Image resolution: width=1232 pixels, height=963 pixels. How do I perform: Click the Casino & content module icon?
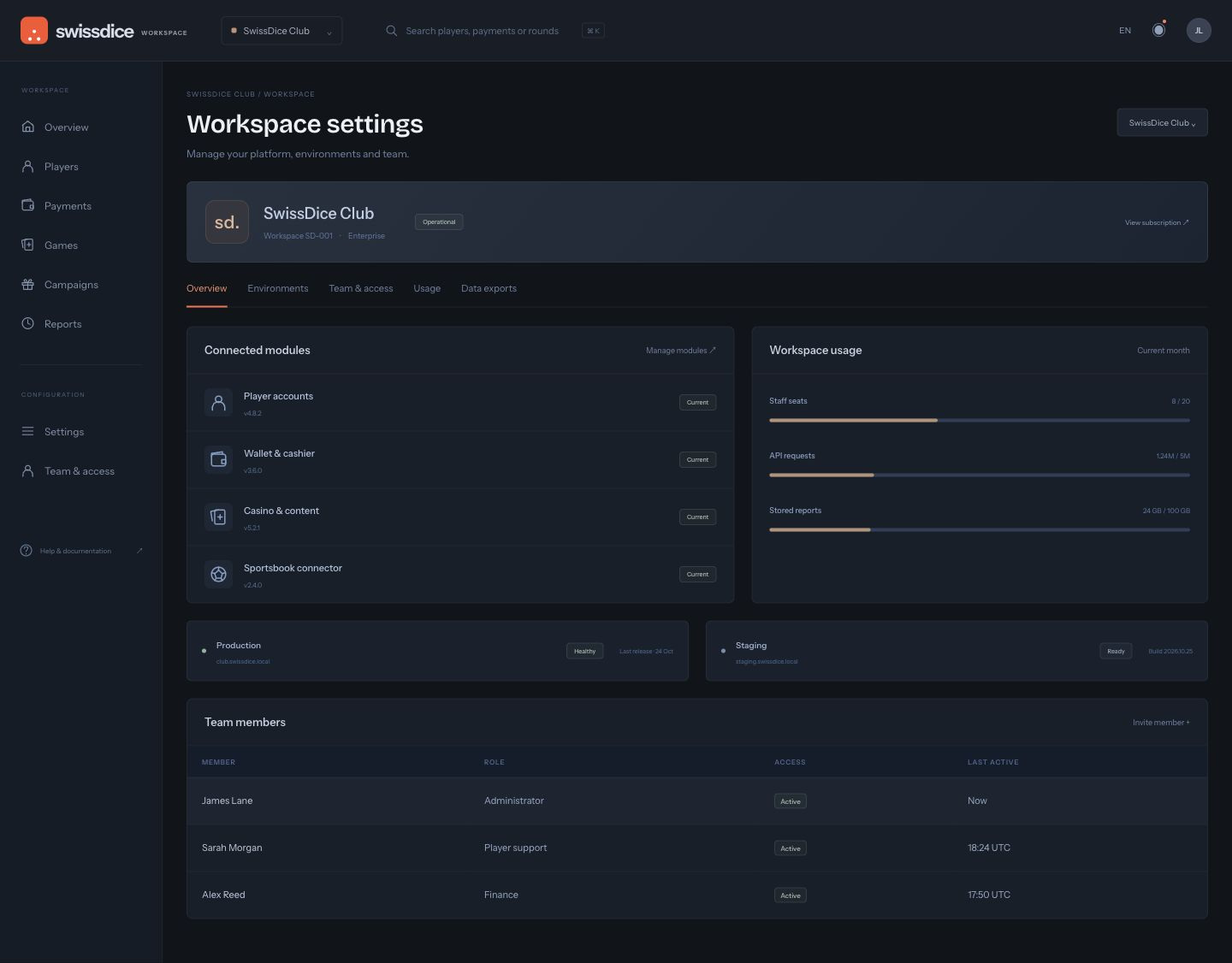click(218, 517)
